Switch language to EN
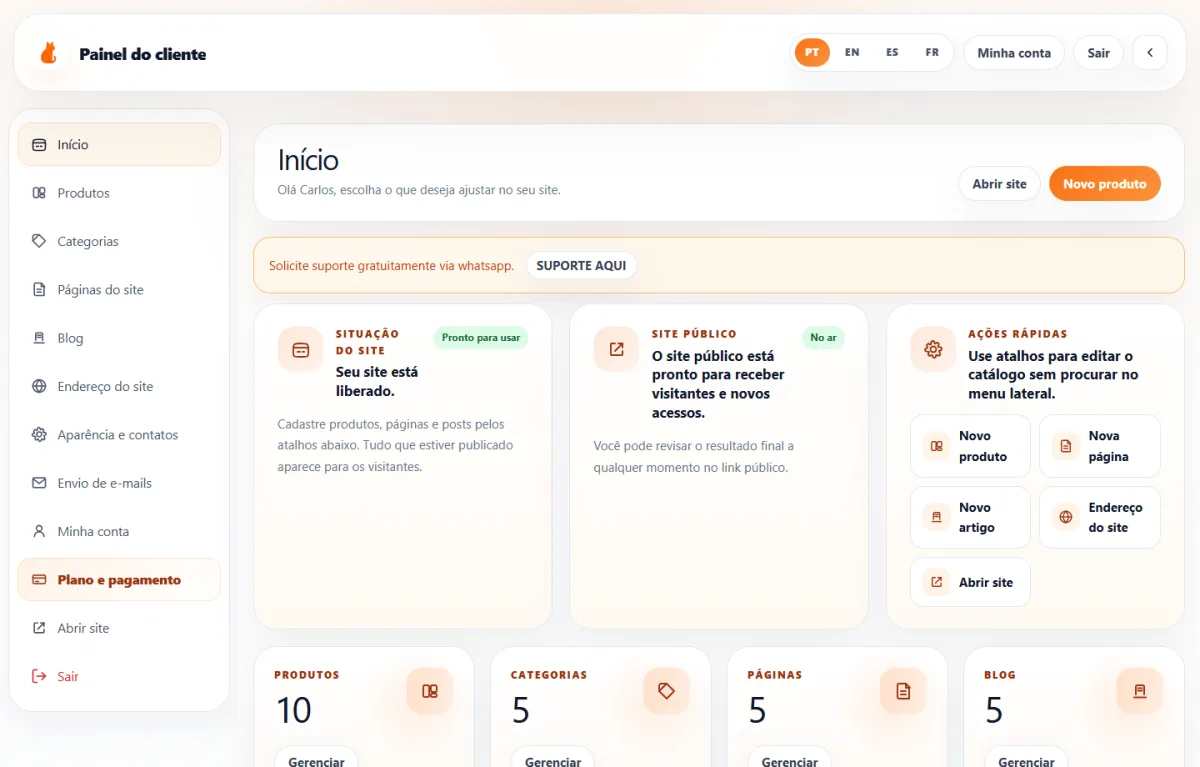The image size is (1200, 767). [x=852, y=53]
